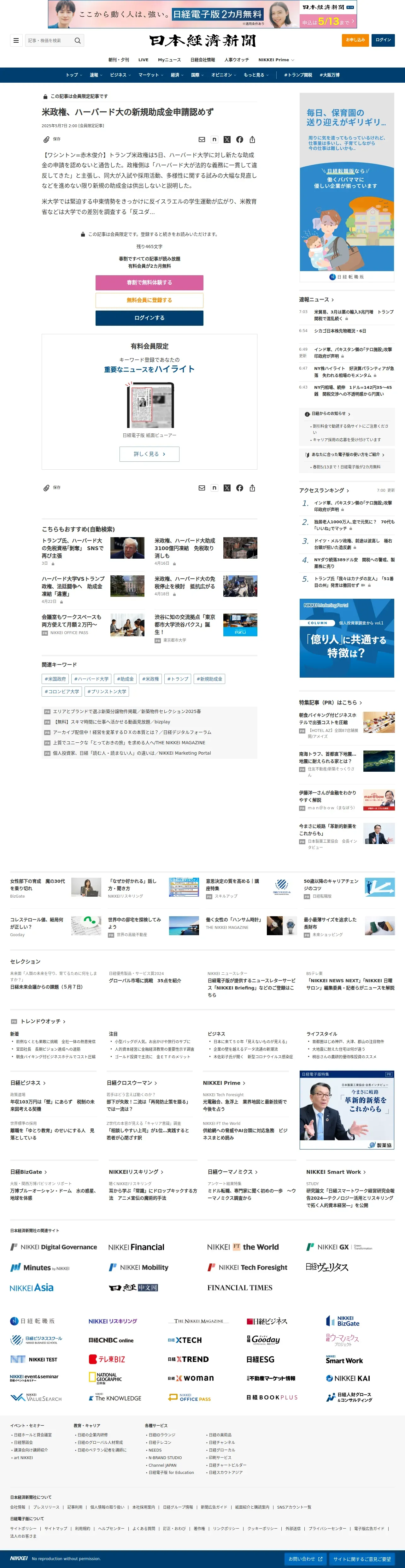This screenshot has width=405, height=1568.
Task: Expand the 経済 navigation dropdown
Action: pyautogui.click(x=176, y=75)
